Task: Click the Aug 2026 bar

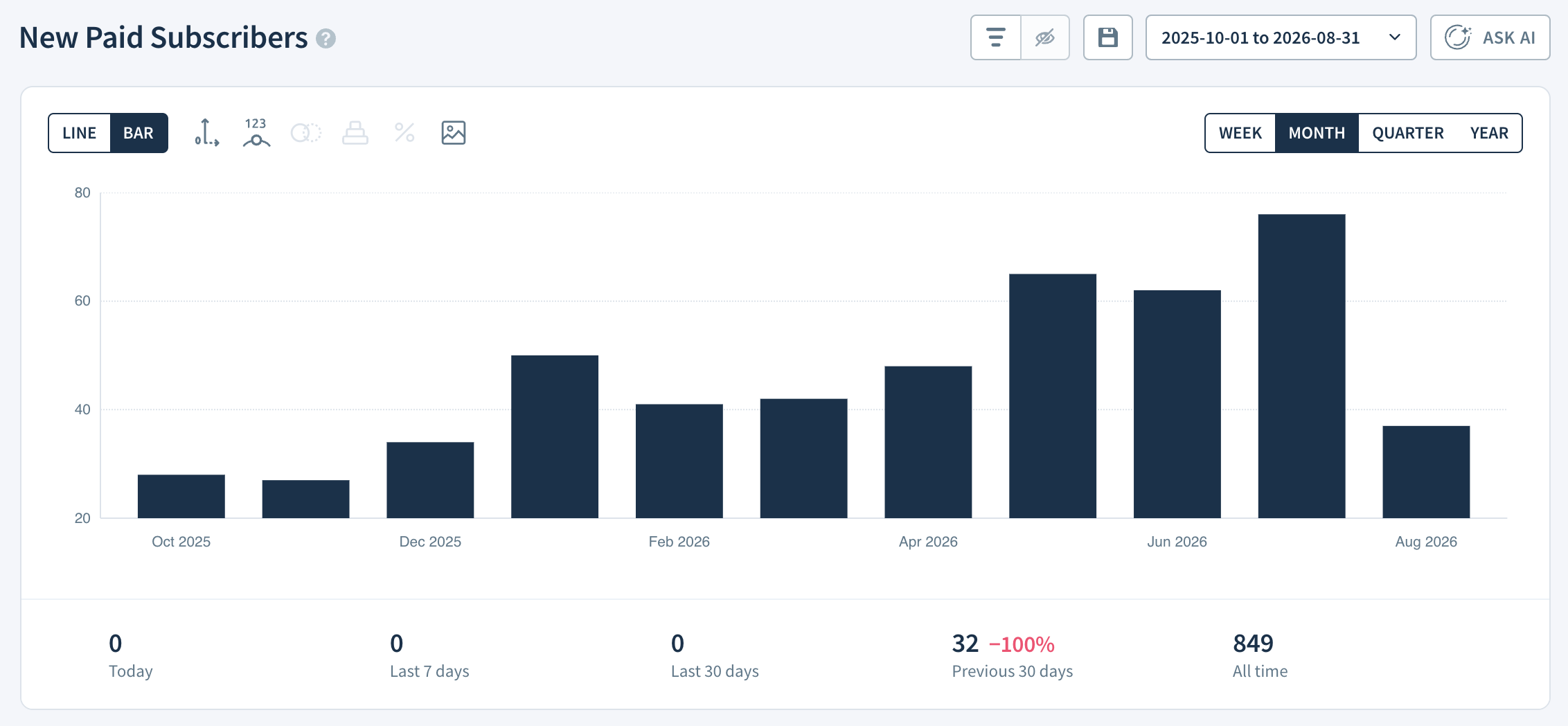Action: pos(1426,472)
